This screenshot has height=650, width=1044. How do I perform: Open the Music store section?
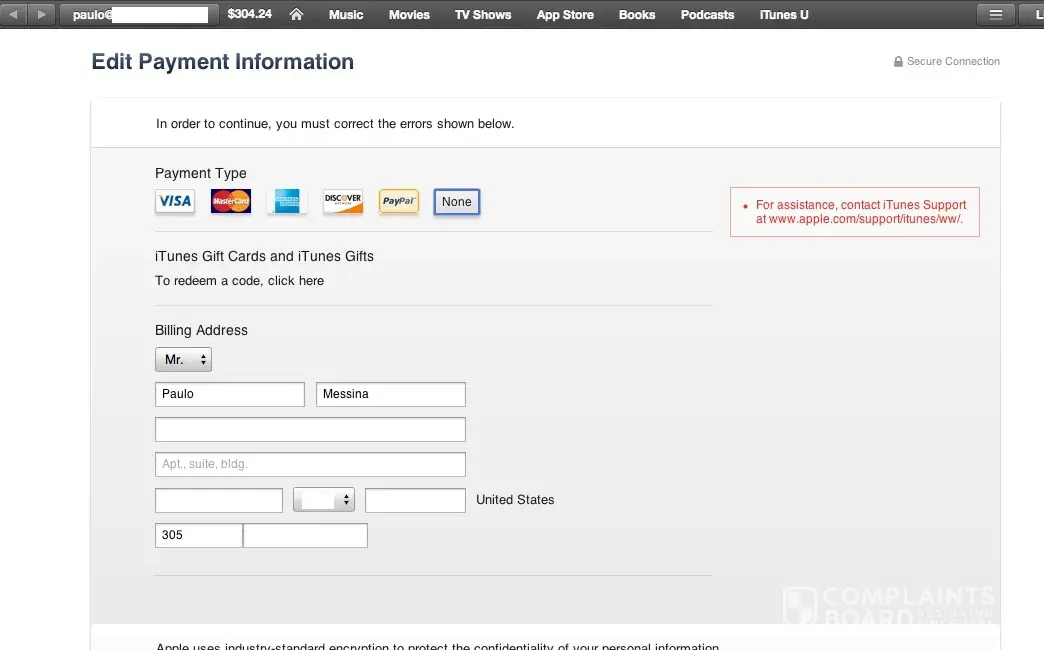(x=346, y=15)
